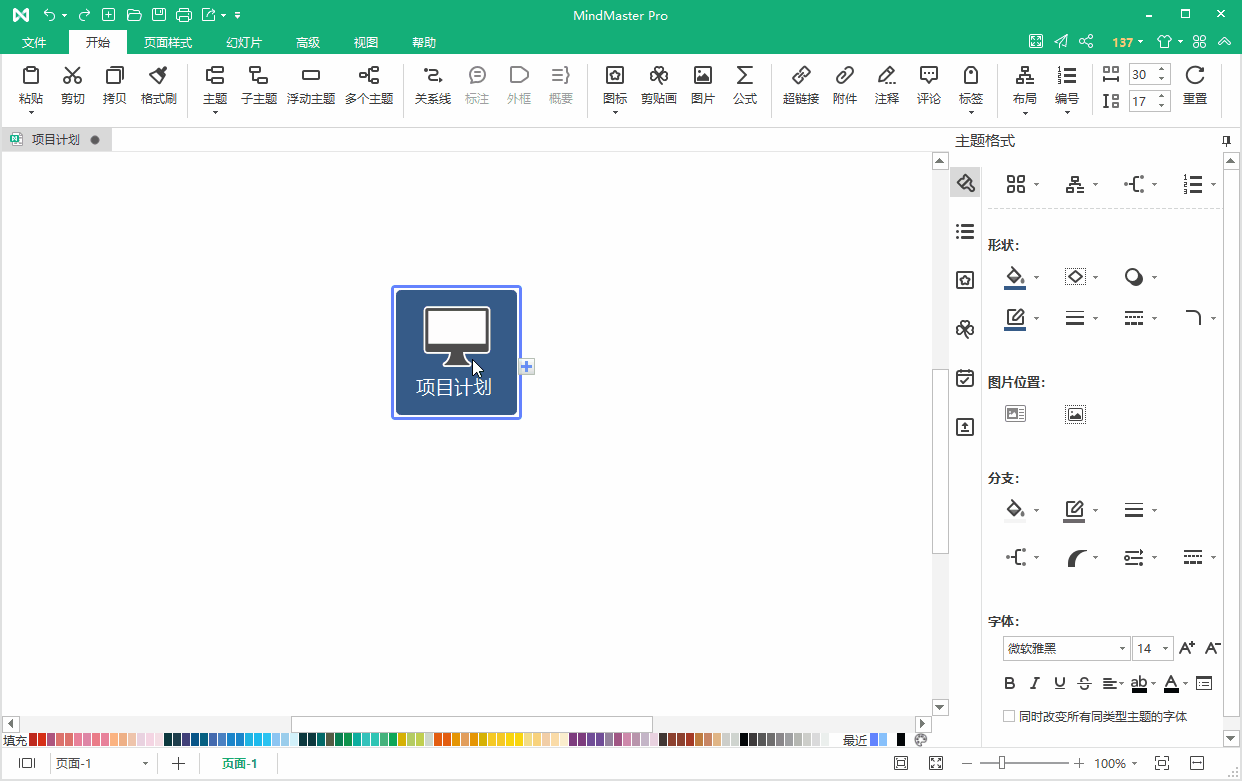Insert a subtopic (子主题)
The image size is (1242, 781).
259,85
